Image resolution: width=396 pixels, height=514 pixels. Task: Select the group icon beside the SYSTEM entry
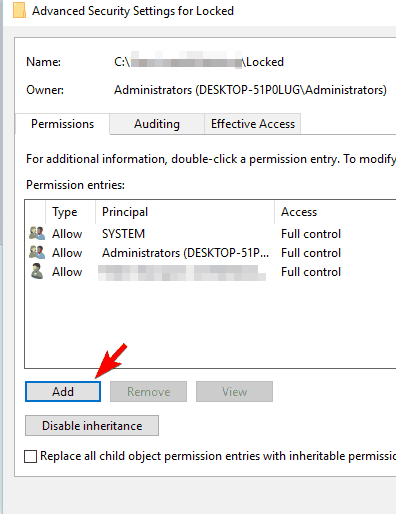pyautogui.click(x=37, y=233)
